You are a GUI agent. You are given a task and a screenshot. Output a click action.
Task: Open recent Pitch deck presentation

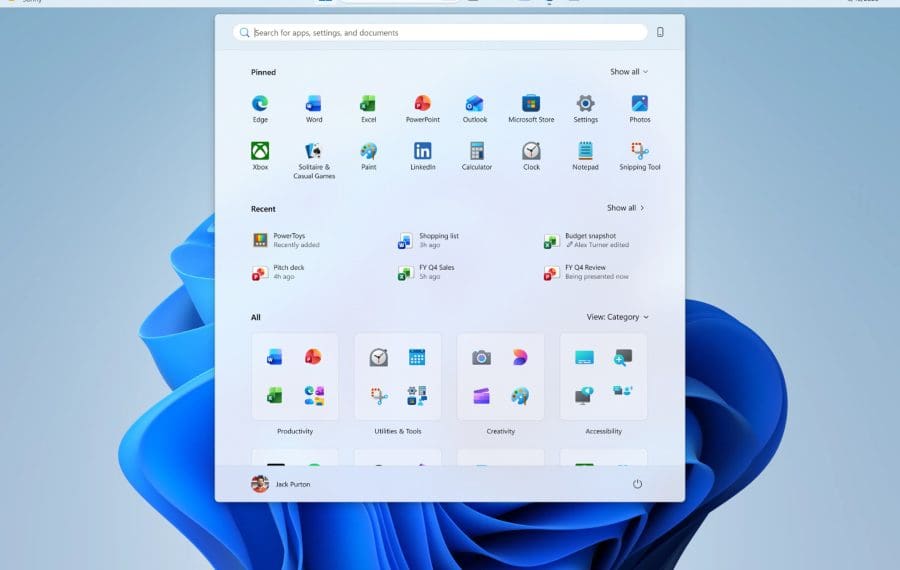pos(279,272)
